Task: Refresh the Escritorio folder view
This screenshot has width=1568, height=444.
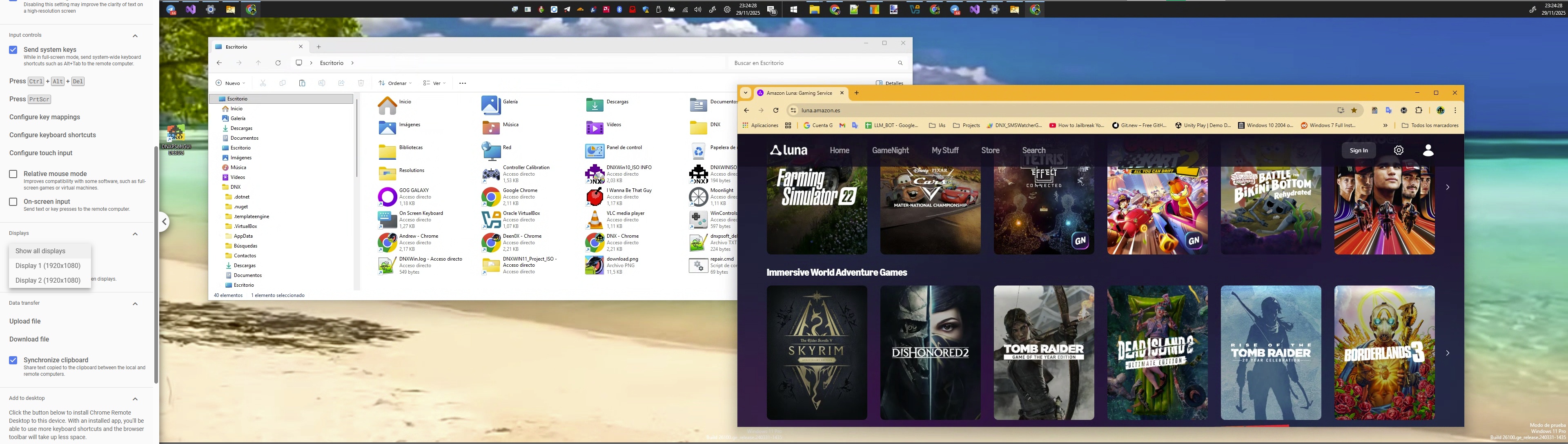Action: pos(278,63)
